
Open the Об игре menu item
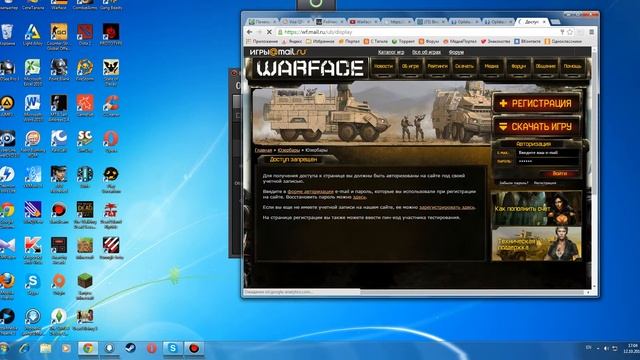tap(410, 67)
